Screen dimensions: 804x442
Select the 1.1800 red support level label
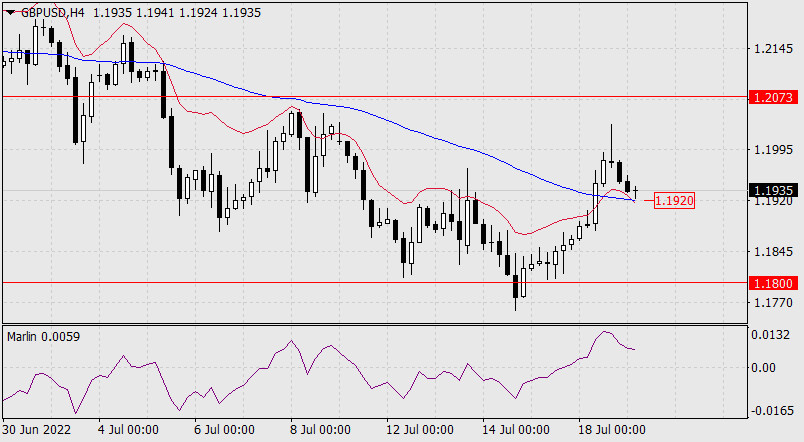point(774,283)
